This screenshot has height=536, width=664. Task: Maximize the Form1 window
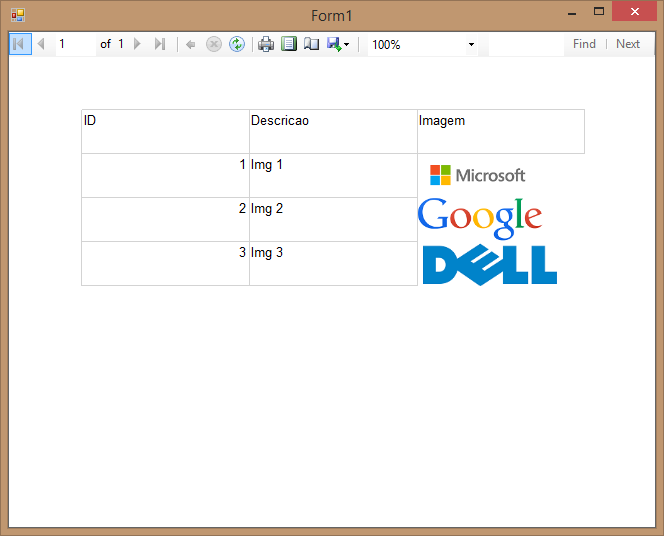[599, 12]
